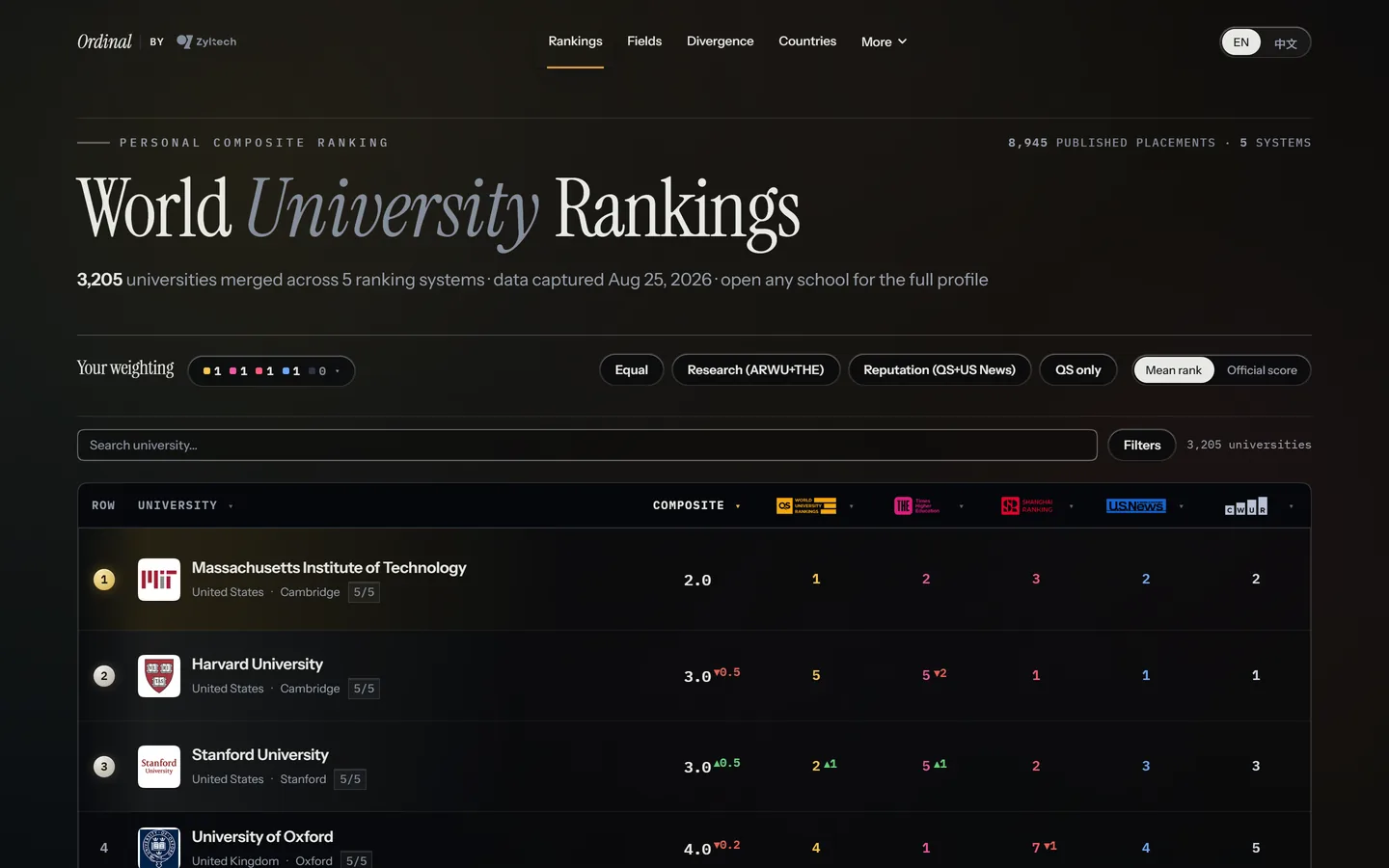Click the rank 3 badge beside Stanford
This screenshot has width=1389, height=868.
point(104,767)
